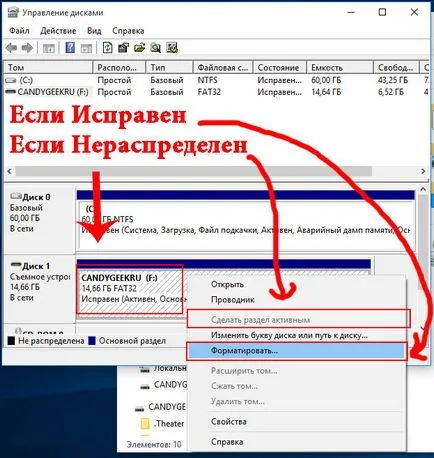Click the 6,52 ГБ free space cell
Screen dimensions: 434x458
click(x=391, y=92)
